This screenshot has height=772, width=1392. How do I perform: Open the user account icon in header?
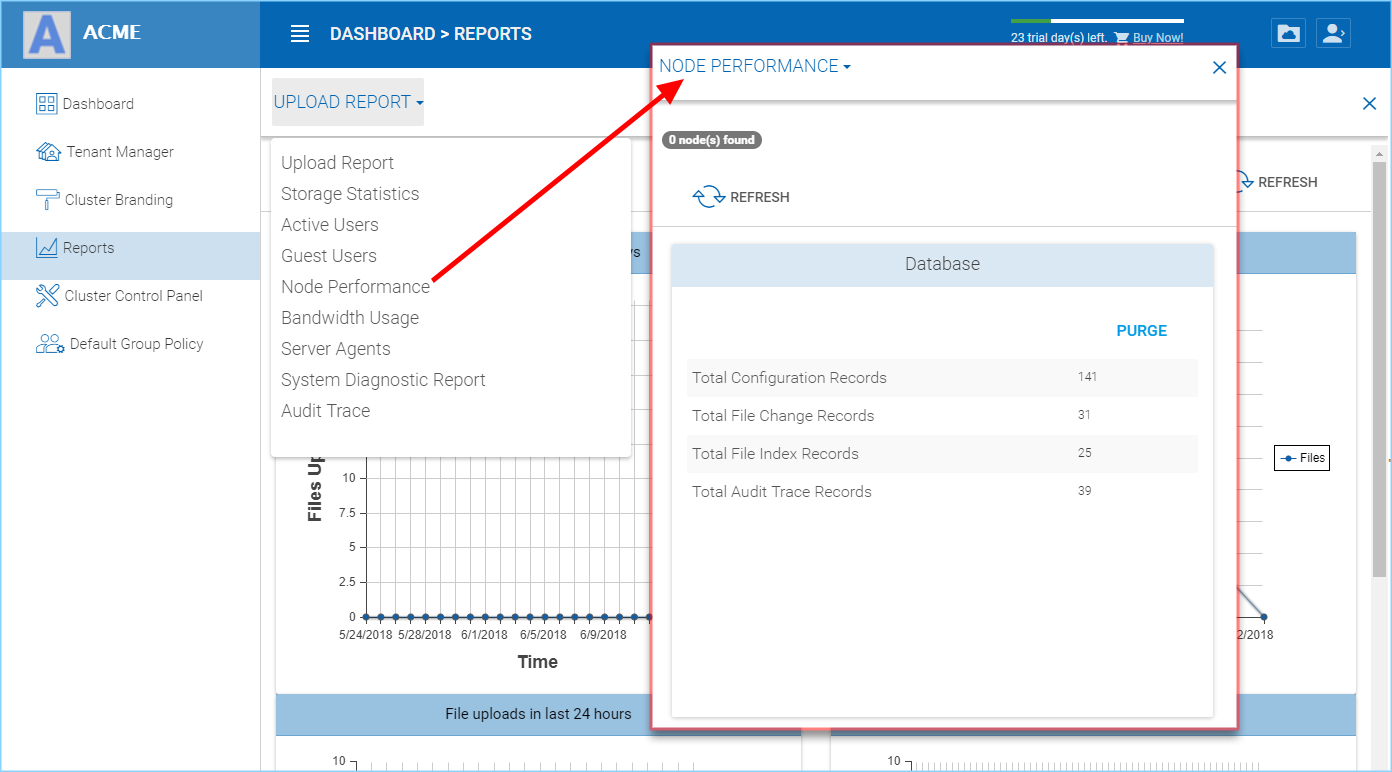point(1332,33)
